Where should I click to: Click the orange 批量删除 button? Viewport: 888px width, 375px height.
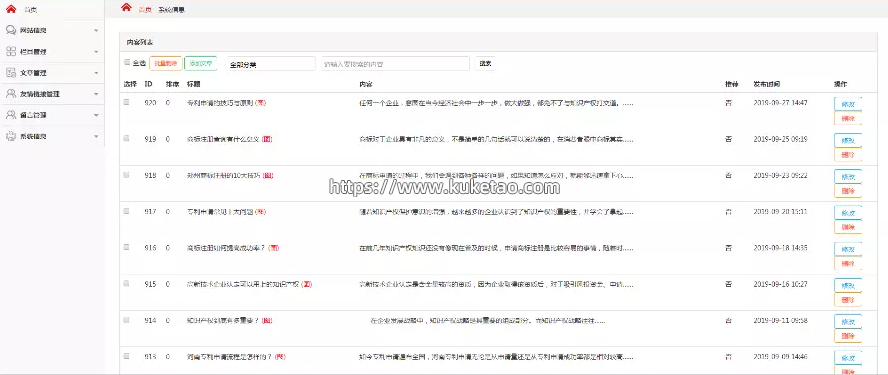click(165, 63)
